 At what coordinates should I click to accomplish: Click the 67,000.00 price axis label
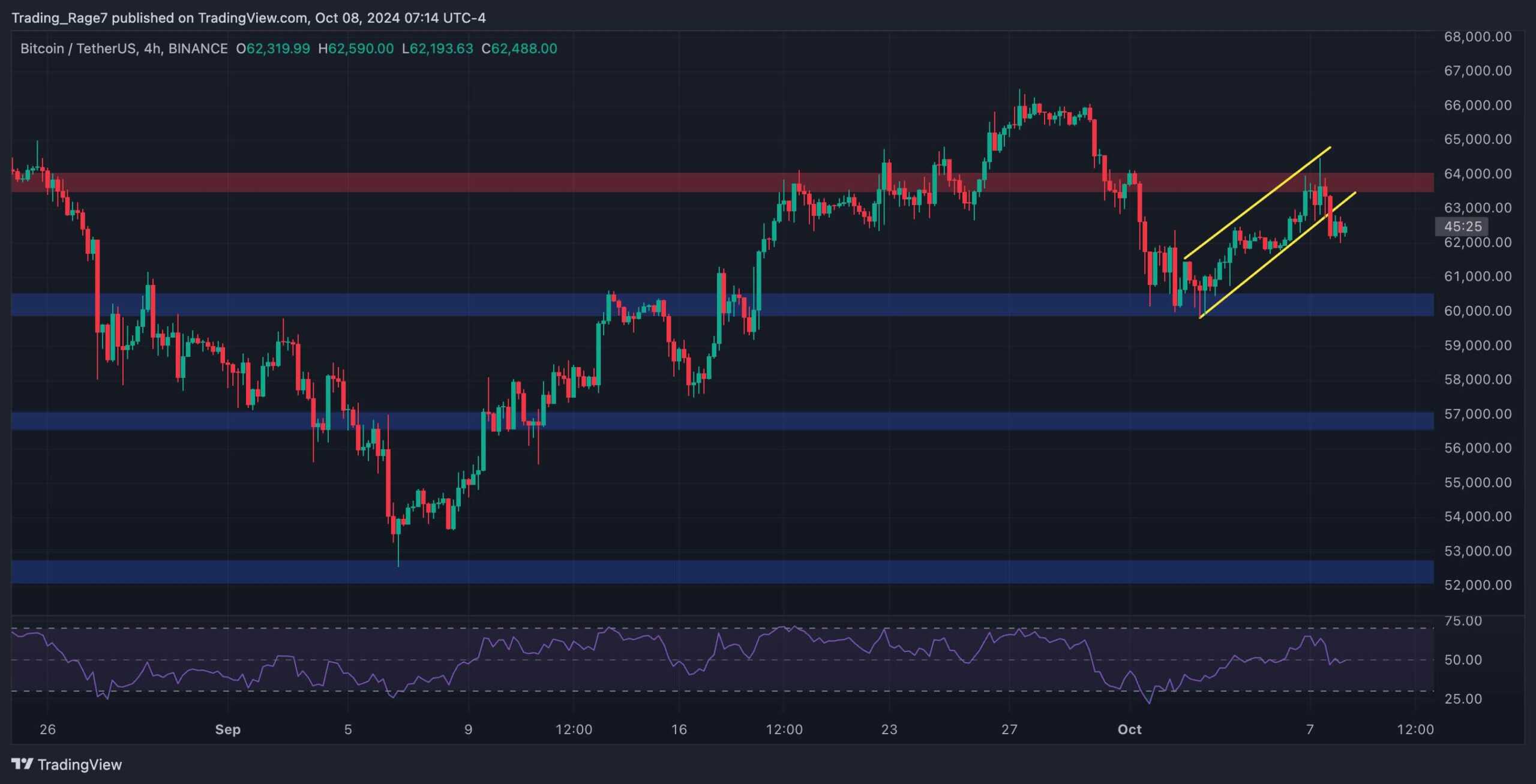pyautogui.click(x=1478, y=71)
